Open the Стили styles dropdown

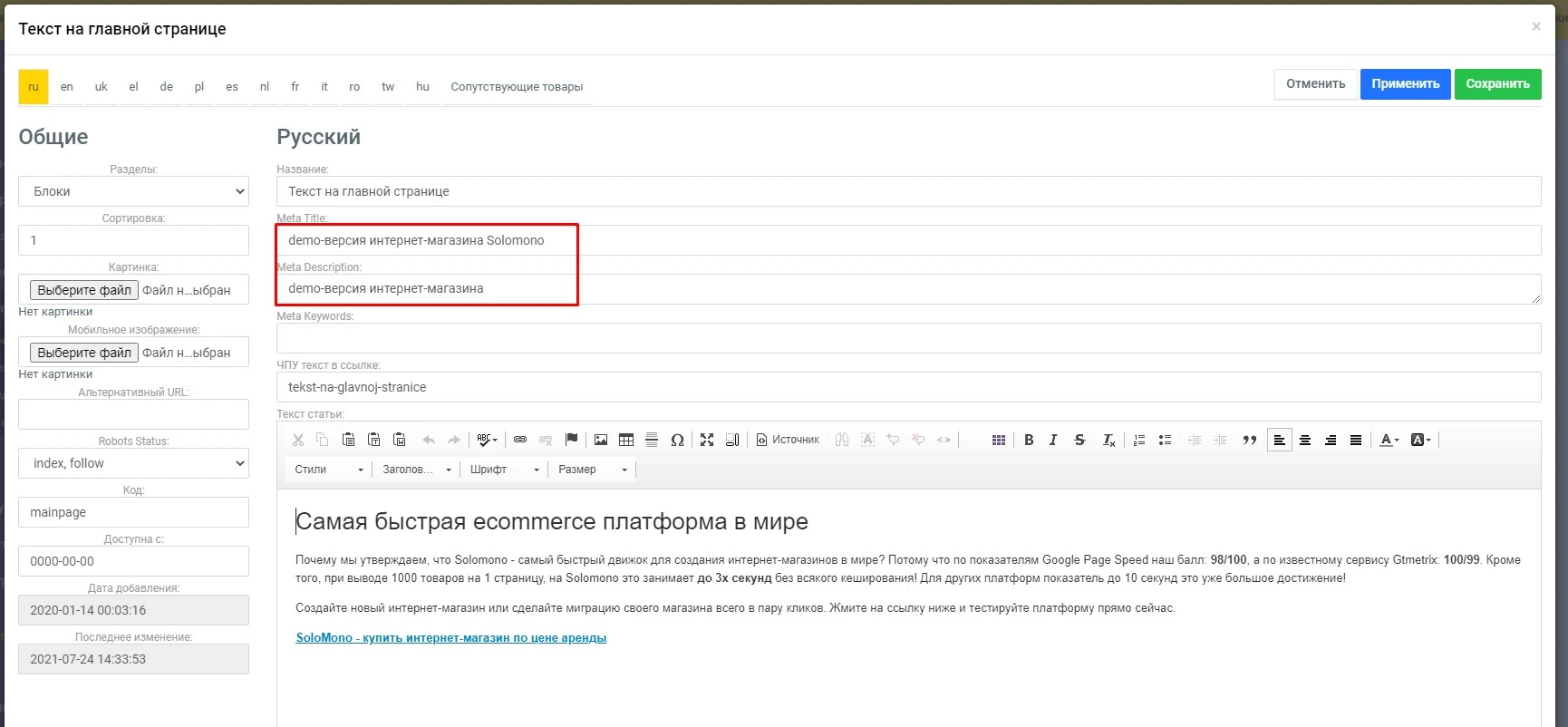[x=328, y=470]
